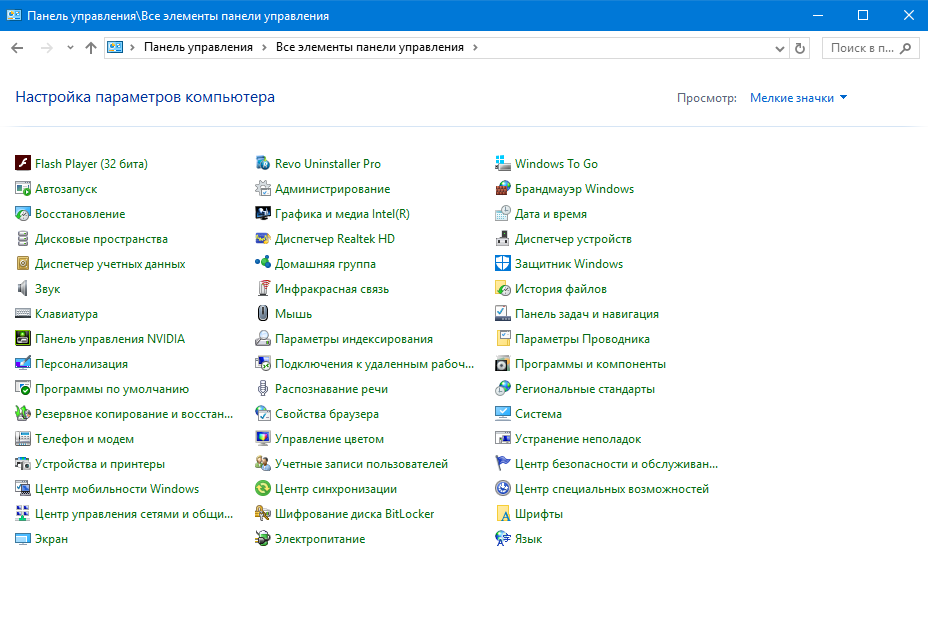Open the Шрифты font icon

coord(502,513)
